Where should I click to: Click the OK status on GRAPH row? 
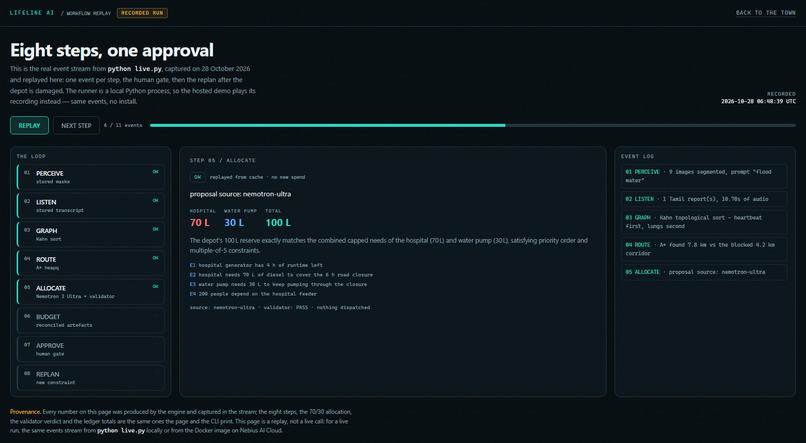pyautogui.click(x=155, y=230)
